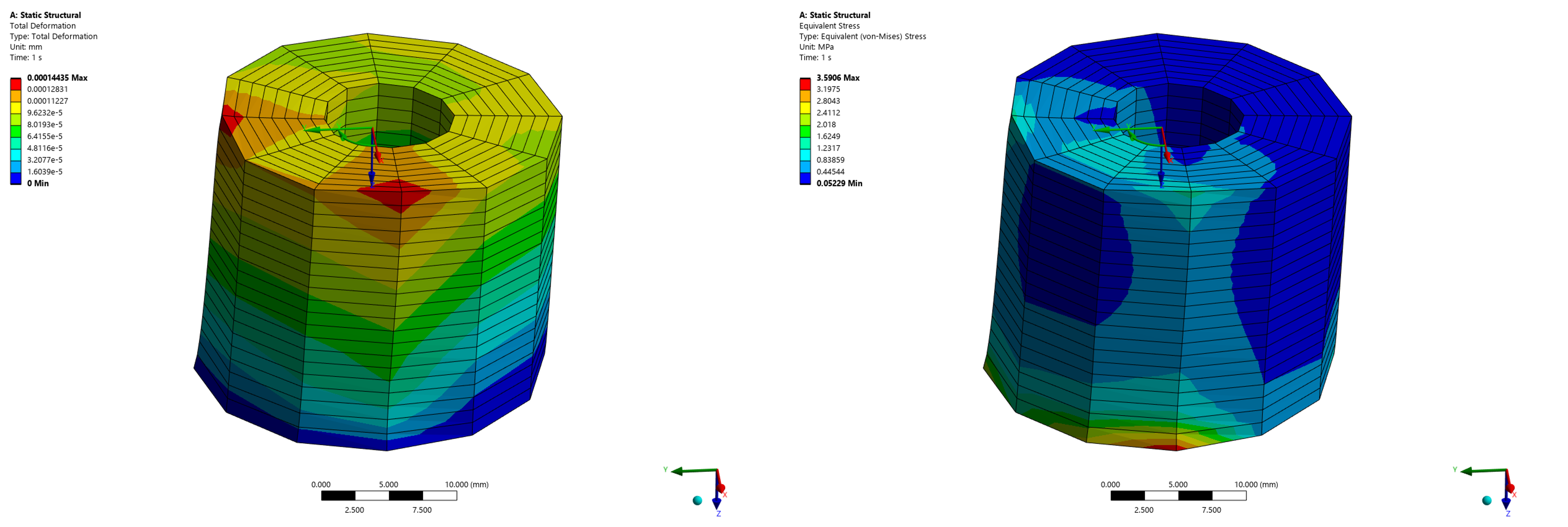Click the cyan isometric ball on right triad

point(1487,500)
